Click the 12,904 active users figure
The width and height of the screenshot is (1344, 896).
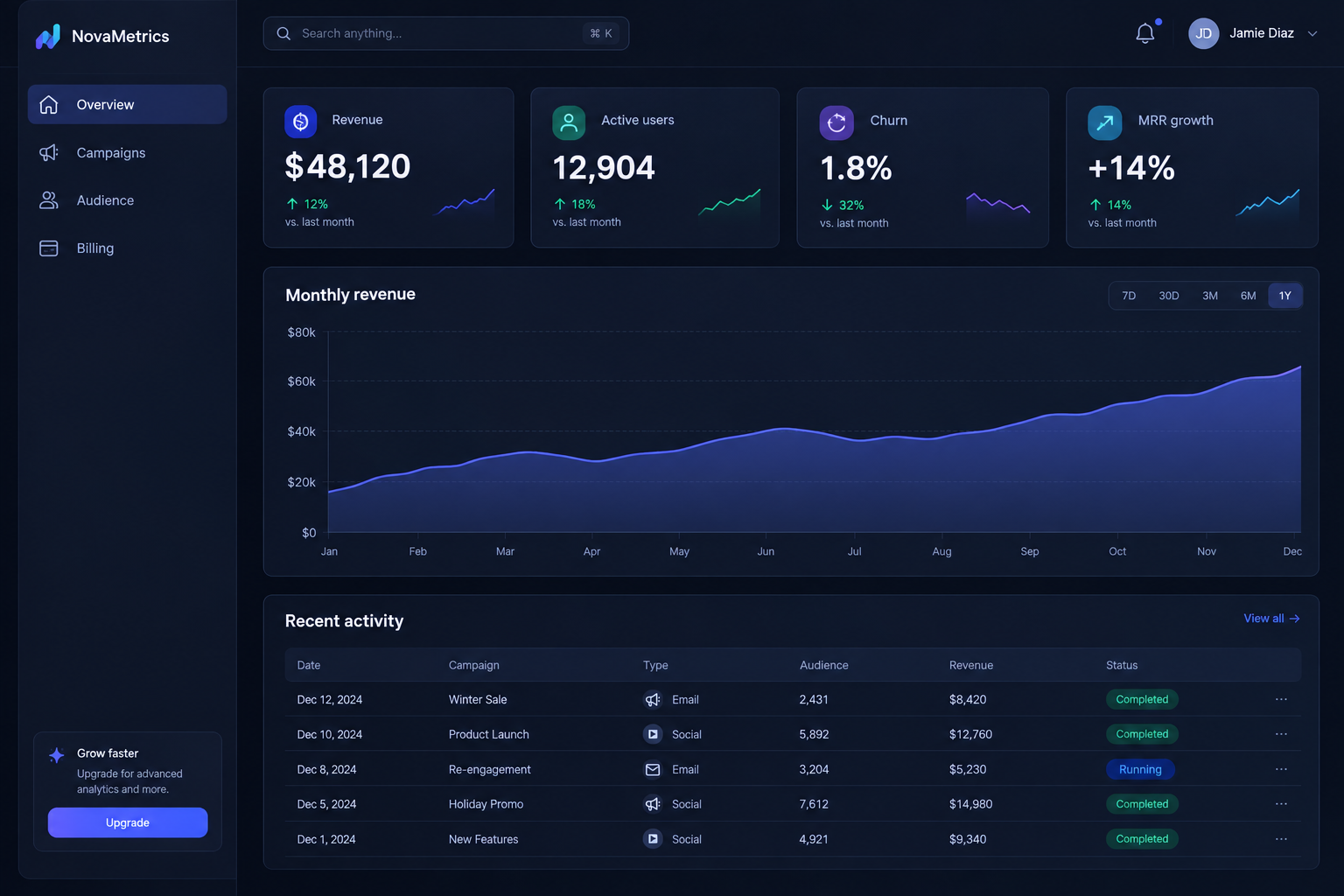(x=604, y=167)
